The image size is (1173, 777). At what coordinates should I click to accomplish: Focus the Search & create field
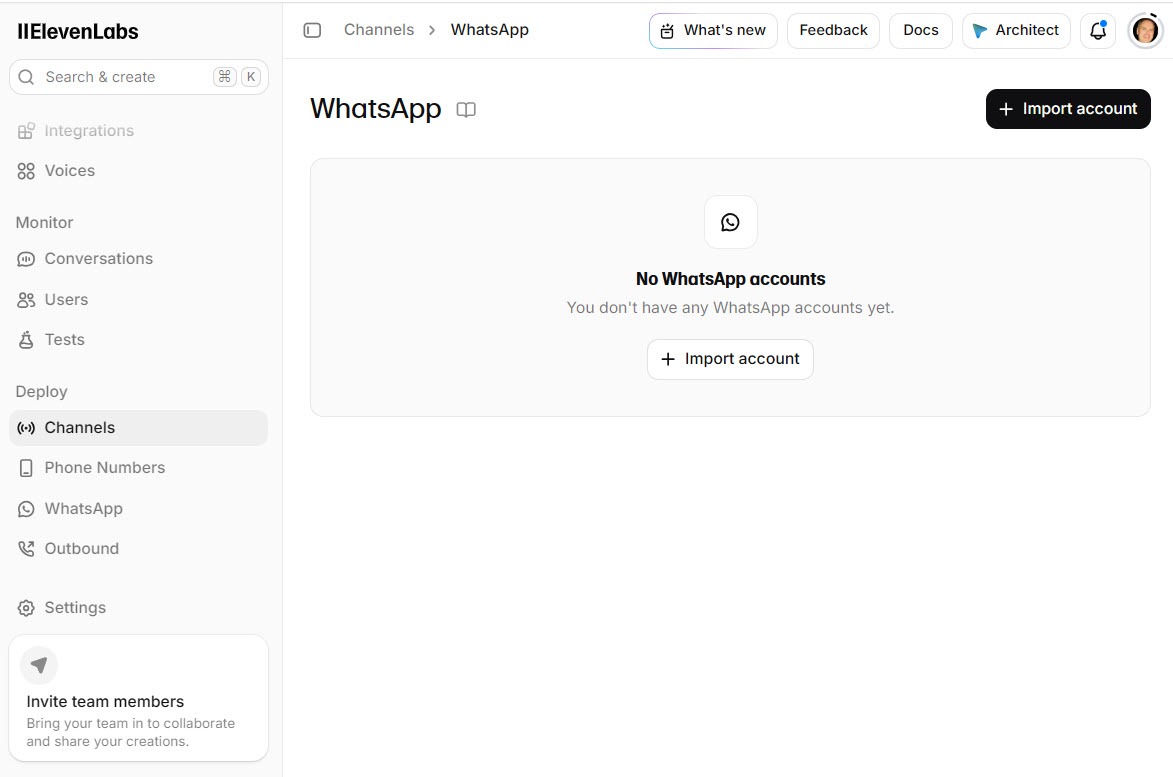pos(138,77)
